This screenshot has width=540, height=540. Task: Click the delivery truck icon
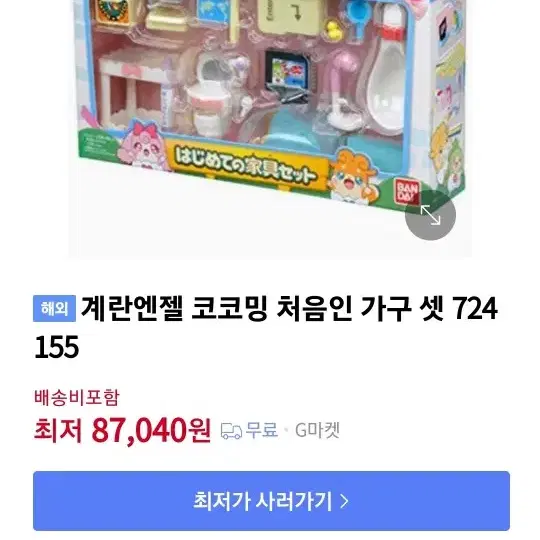(231, 431)
